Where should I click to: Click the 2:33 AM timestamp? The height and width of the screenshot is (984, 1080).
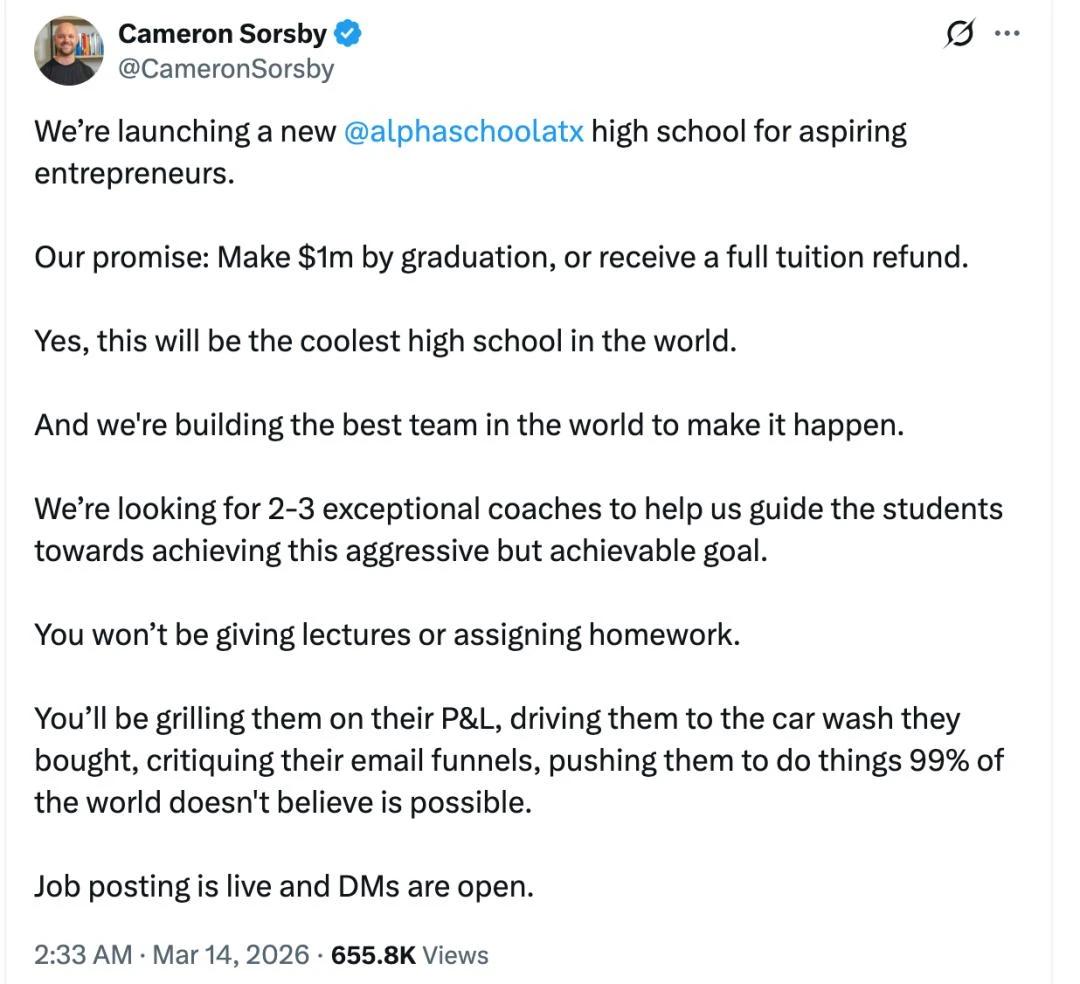pos(83,954)
